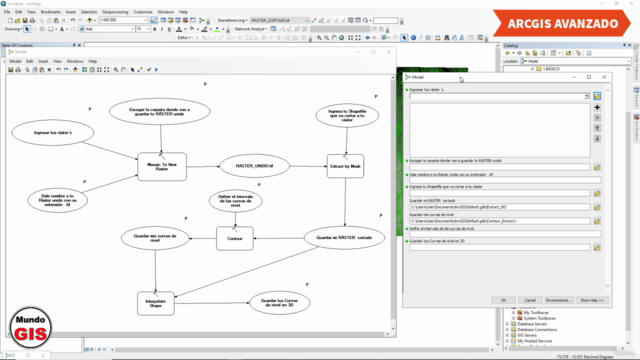Select the Contour tool element in model
Screen dimensions: 640x360
(x=235, y=238)
